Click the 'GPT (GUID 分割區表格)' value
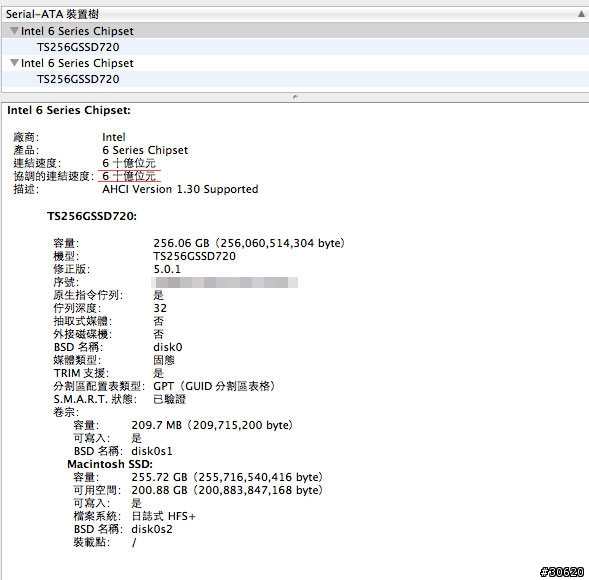The width and height of the screenshot is (589, 580). pyautogui.click(x=214, y=386)
